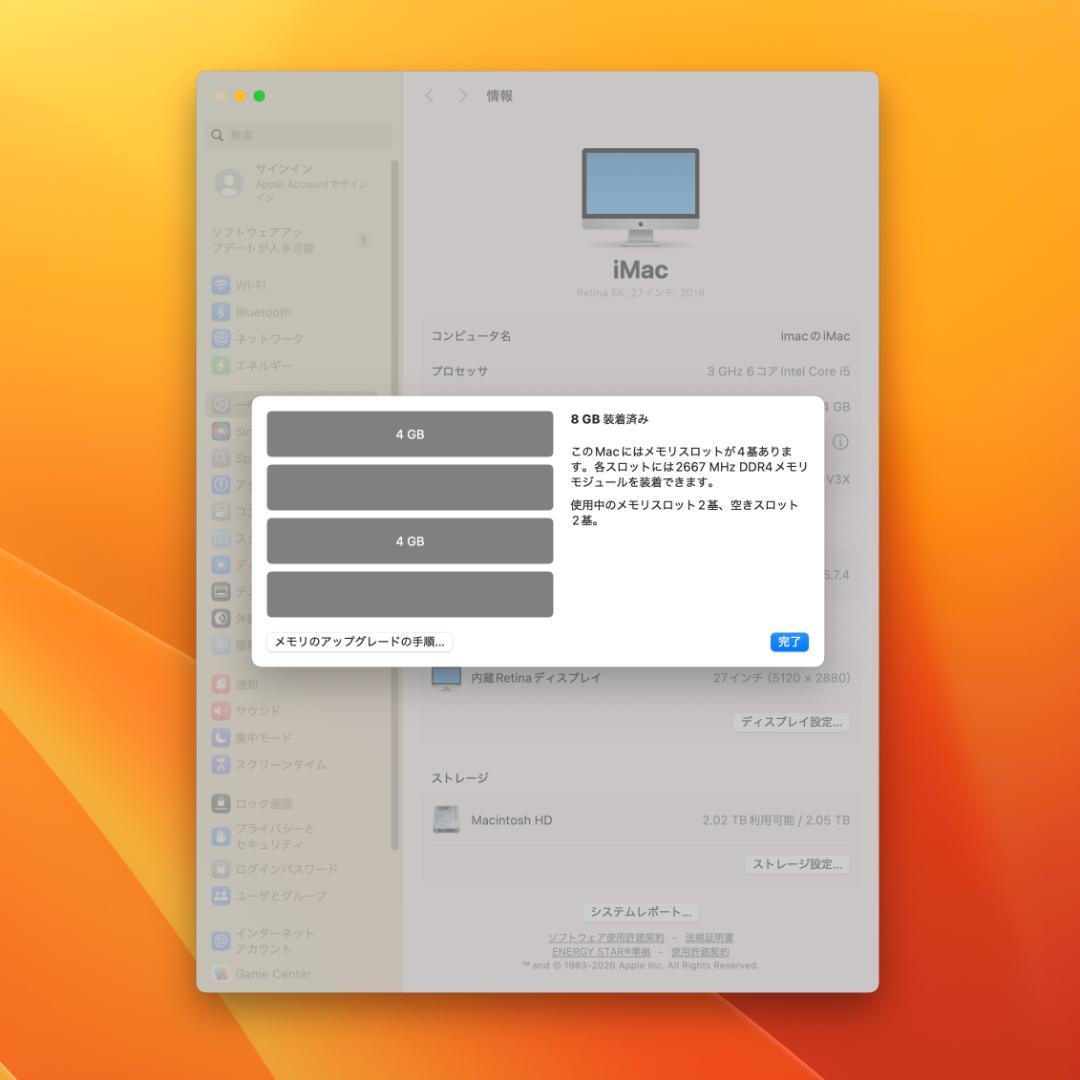Screen dimensions: 1080x1080
Task: Go back with the left chevron
Action: click(429, 96)
